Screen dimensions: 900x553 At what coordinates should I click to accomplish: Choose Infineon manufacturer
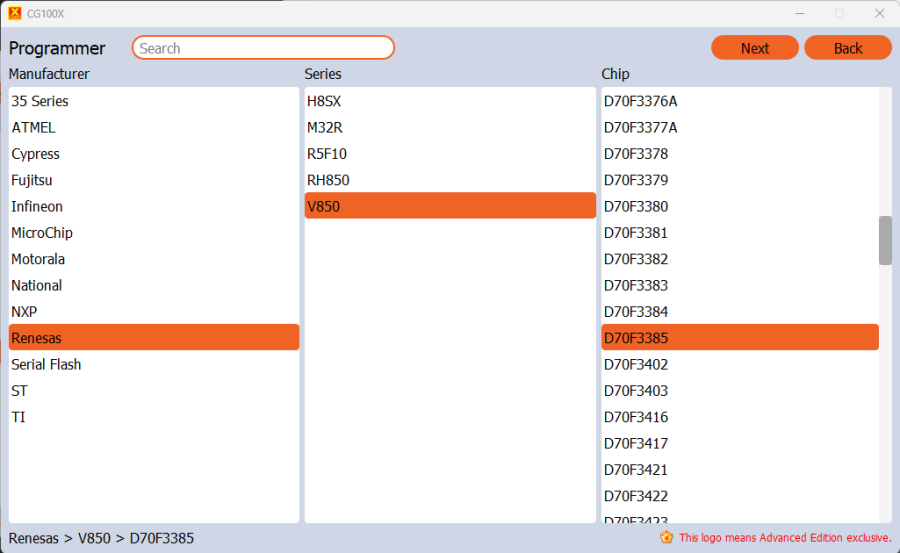point(37,207)
